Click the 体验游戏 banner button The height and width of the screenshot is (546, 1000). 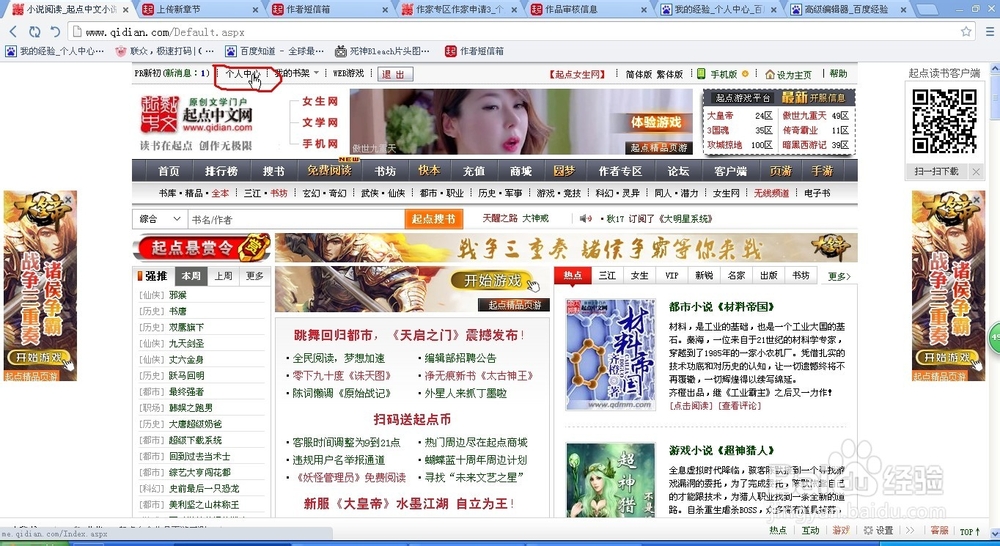(656, 122)
